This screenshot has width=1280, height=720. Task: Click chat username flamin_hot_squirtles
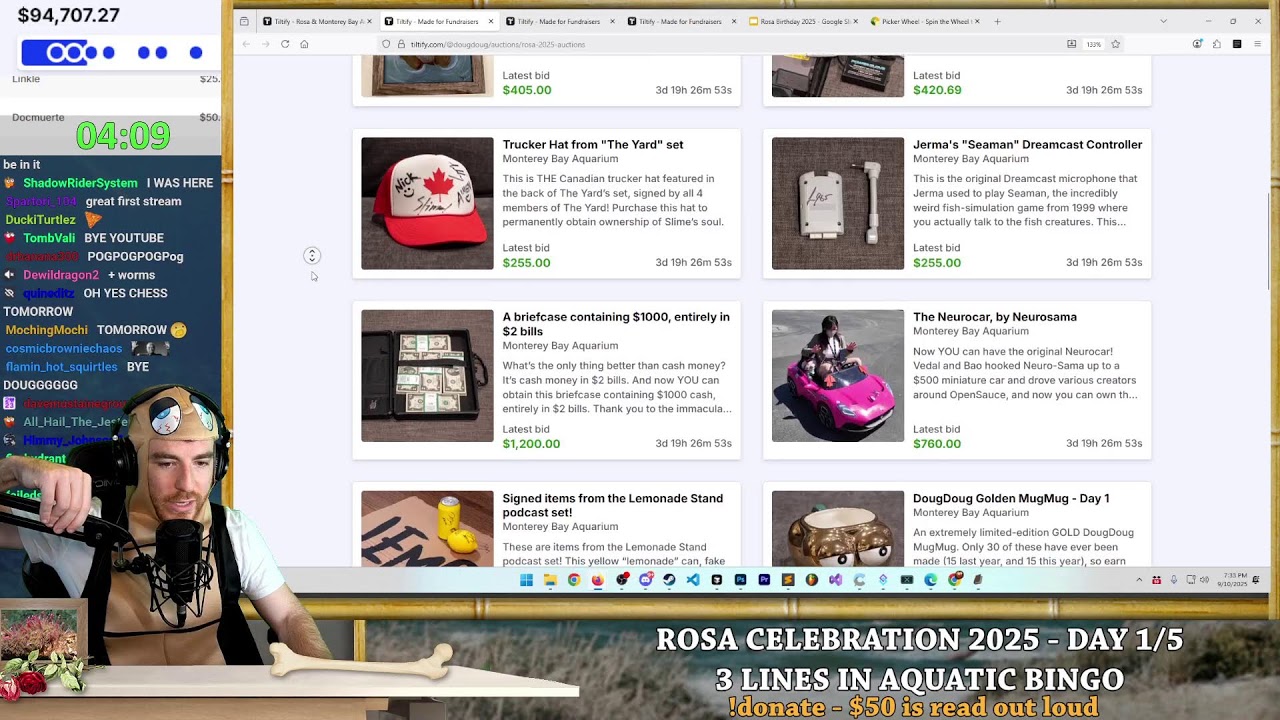[61, 367]
